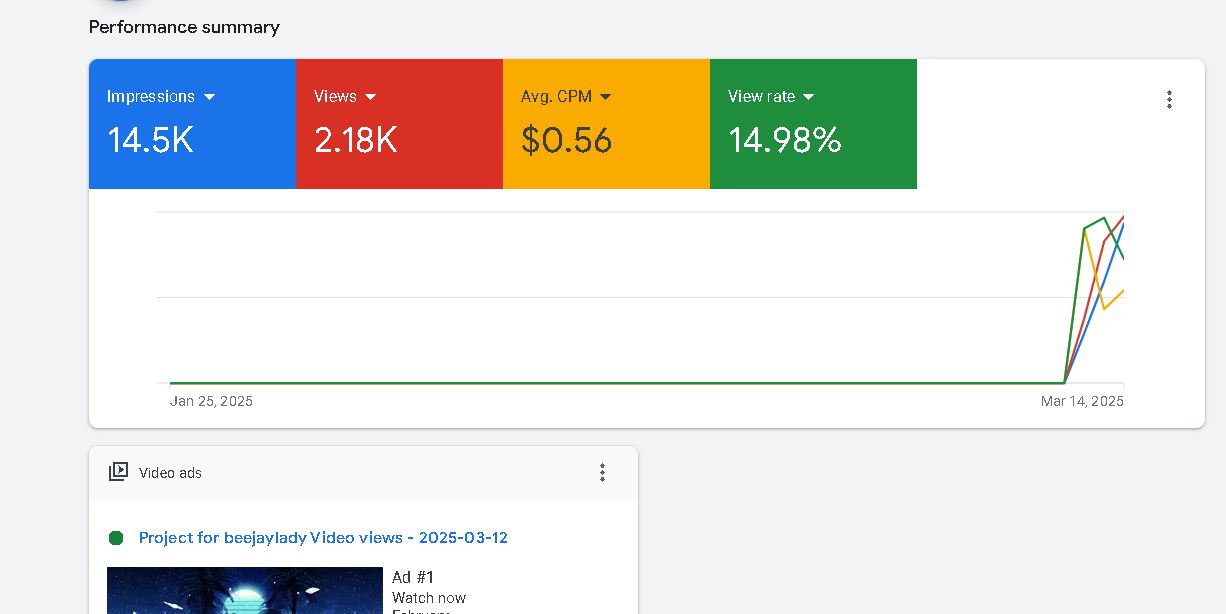Expand the Views metric dropdown arrow
The image size is (1226, 614).
(x=370, y=97)
